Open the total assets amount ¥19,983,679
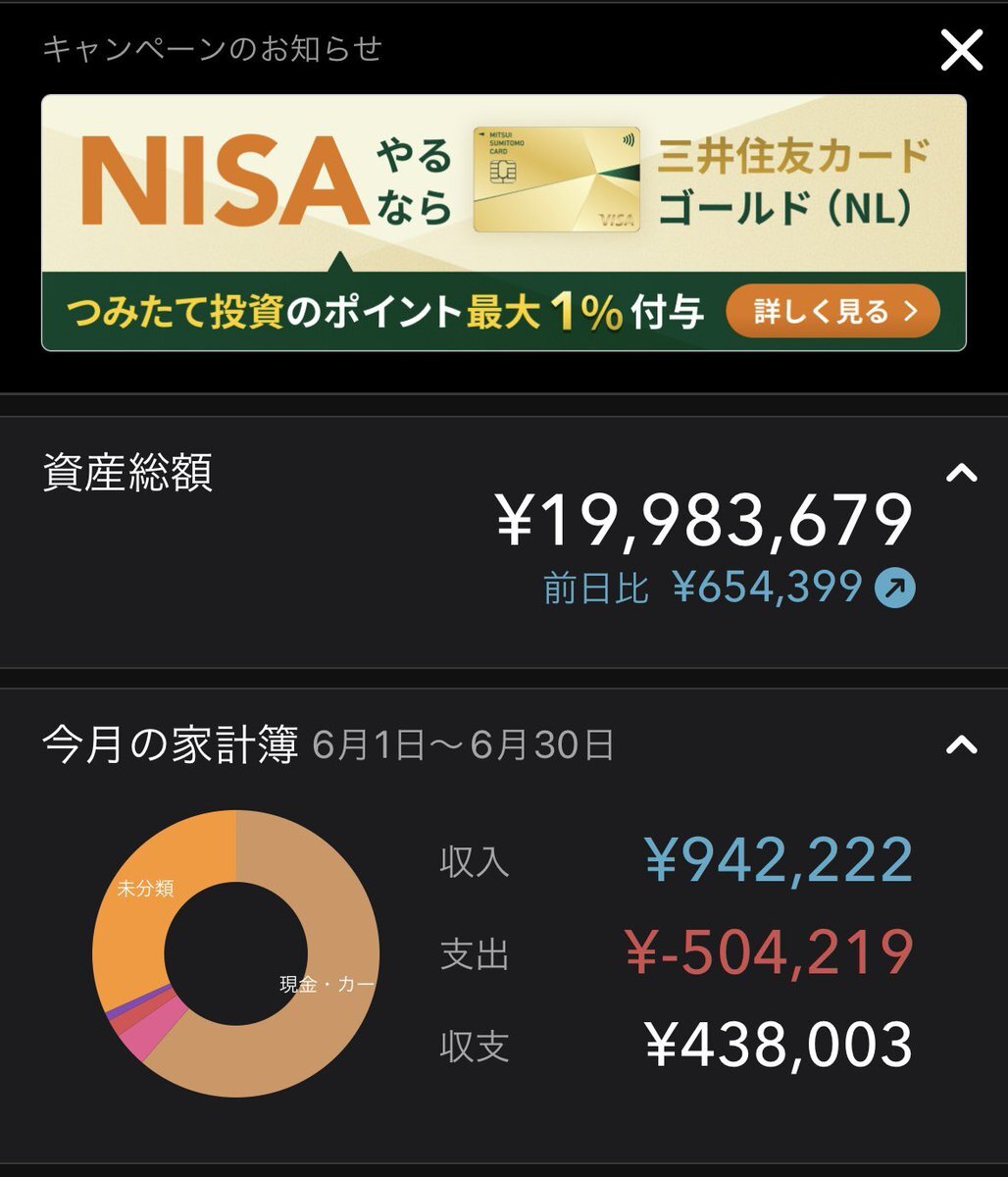The width and height of the screenshot is (1008, 1177). click(704, 521)
